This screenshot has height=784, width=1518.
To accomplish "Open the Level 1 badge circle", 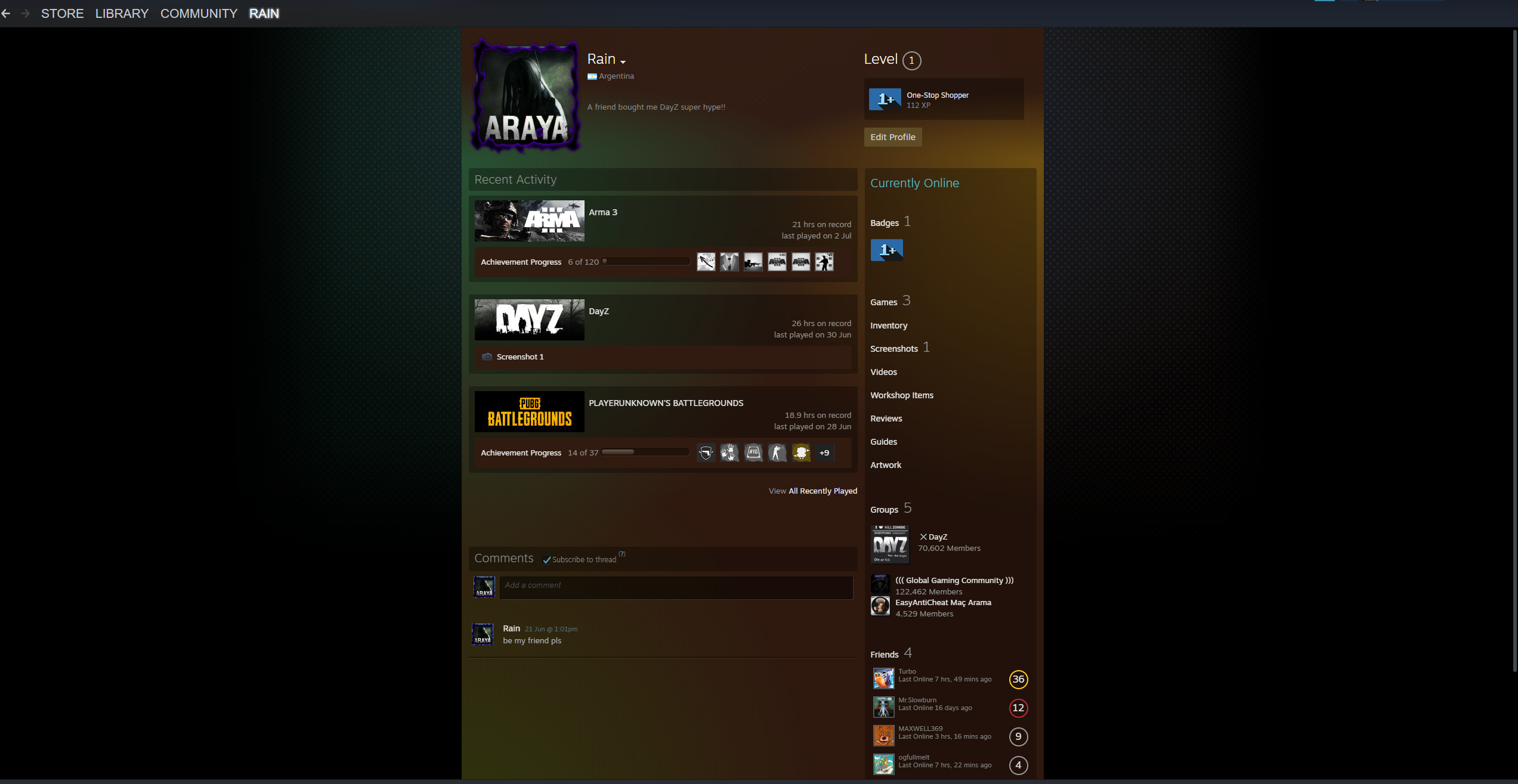I will pyautogui.click(x=911, y=60).
